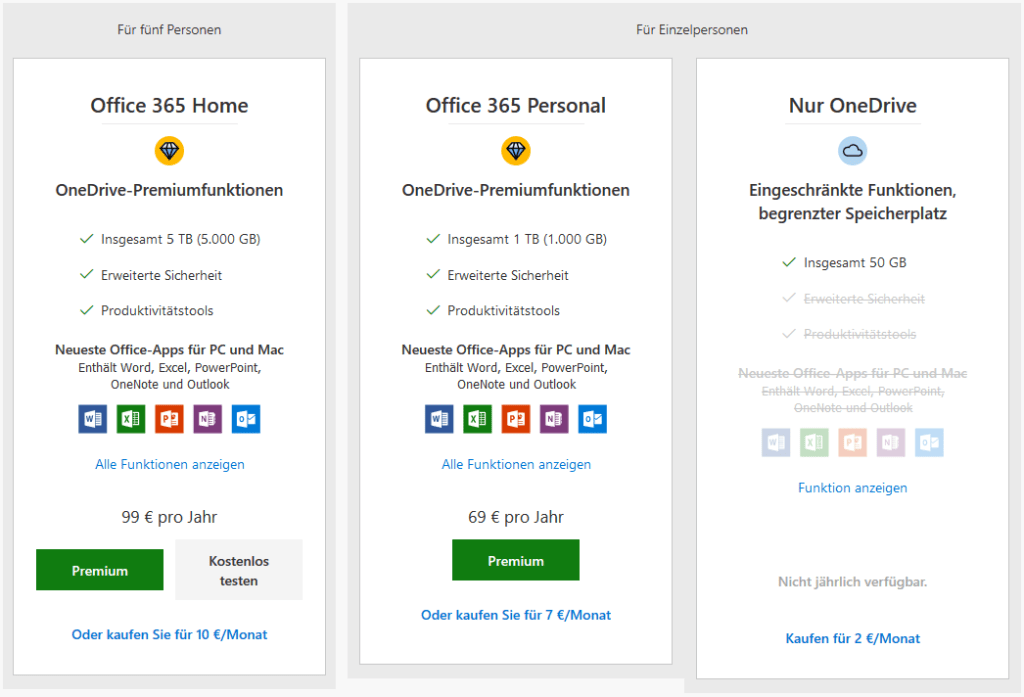Switch to the Für fünf Personen section
The image size is (1024, 697).
[x=169, y=29]
